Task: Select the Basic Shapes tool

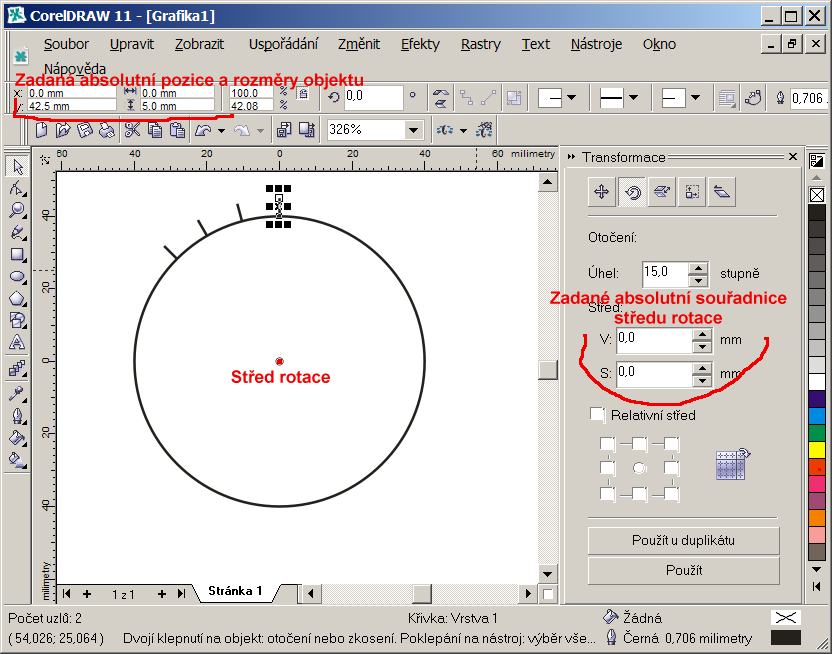Action: [18, 320]
